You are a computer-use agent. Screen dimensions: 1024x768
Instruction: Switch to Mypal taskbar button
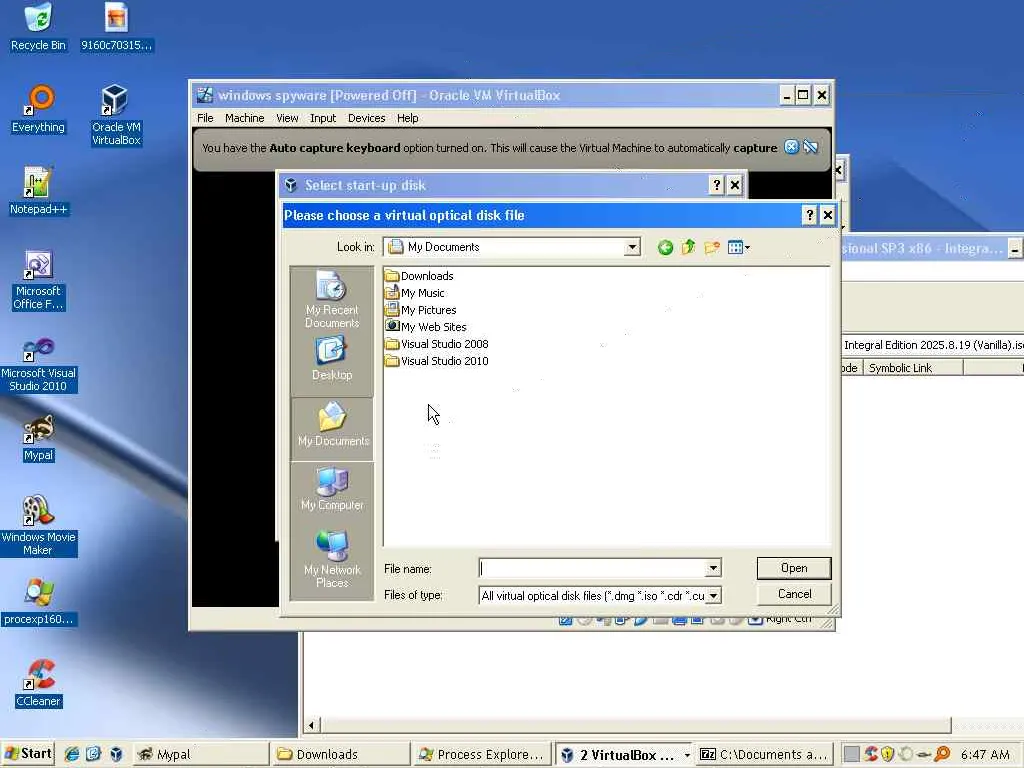coord(201,754)
